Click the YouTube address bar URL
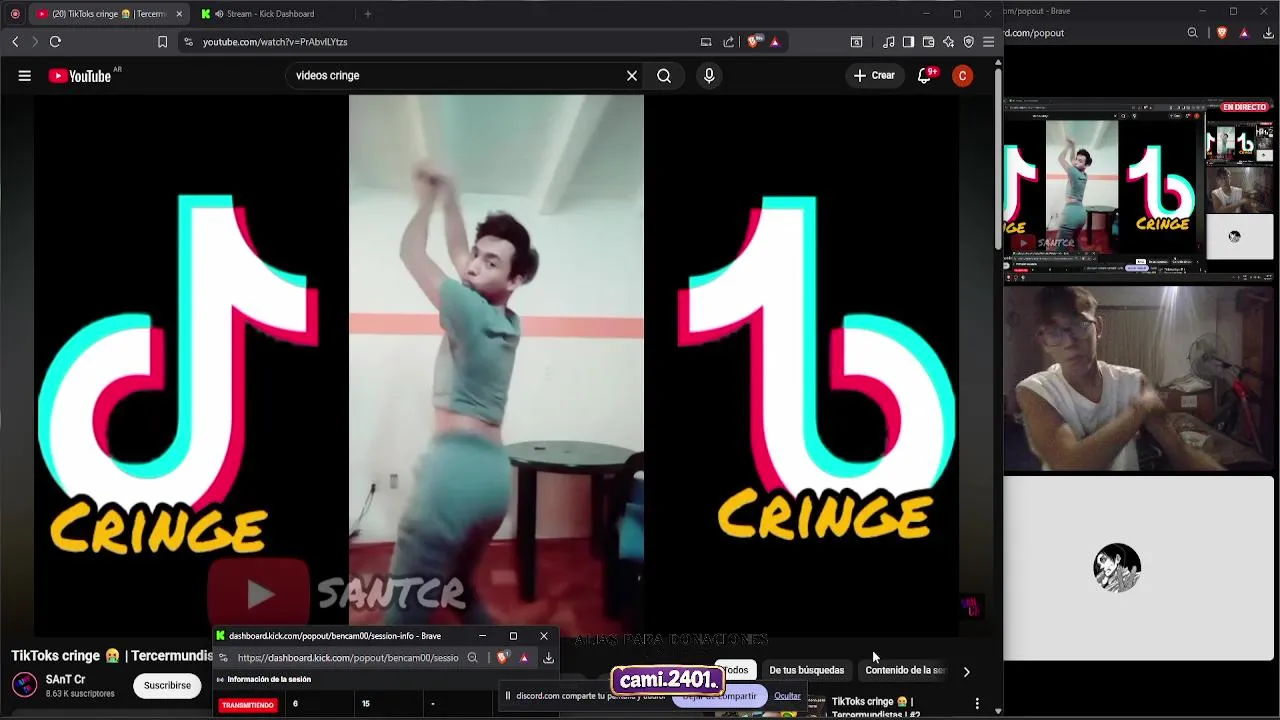Image resolution: width=1280 pixels, height=720 pixels. [x=275, y=42]
